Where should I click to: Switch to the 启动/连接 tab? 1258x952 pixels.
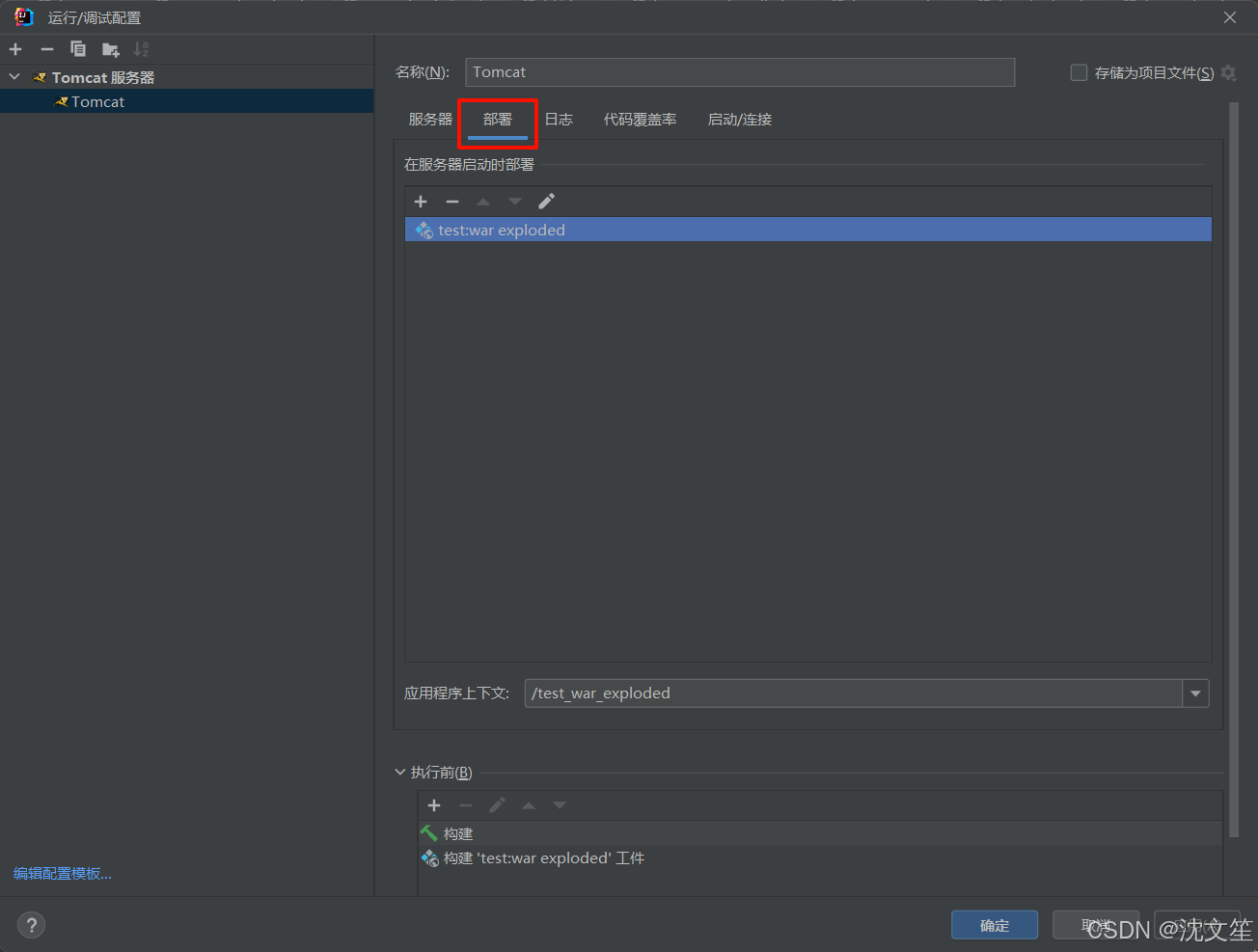pos(740,120)
